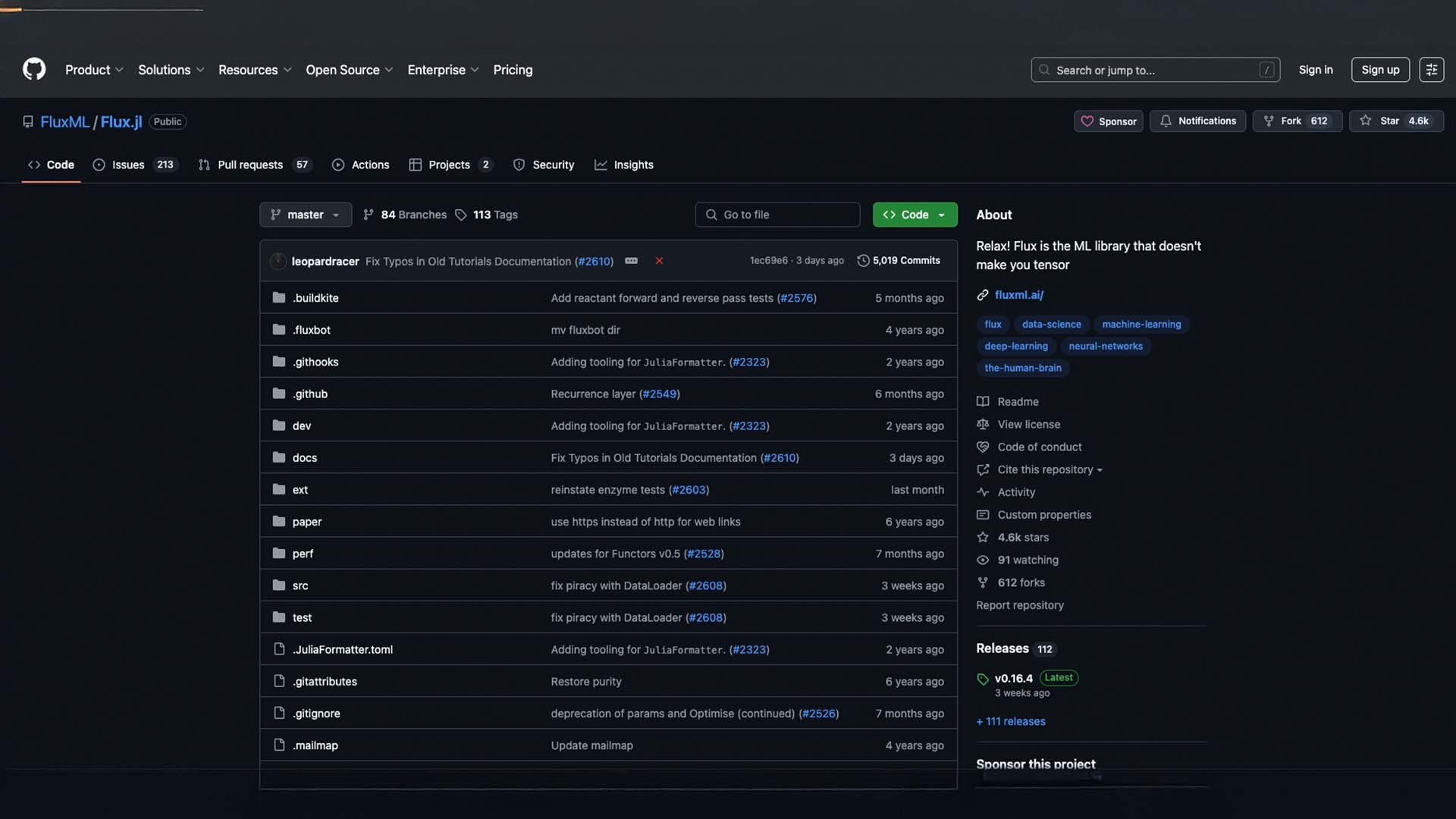Click the magnifier icon in the search box
The width and height of the screenshot is (1456, 819).
pos(1044,70)
